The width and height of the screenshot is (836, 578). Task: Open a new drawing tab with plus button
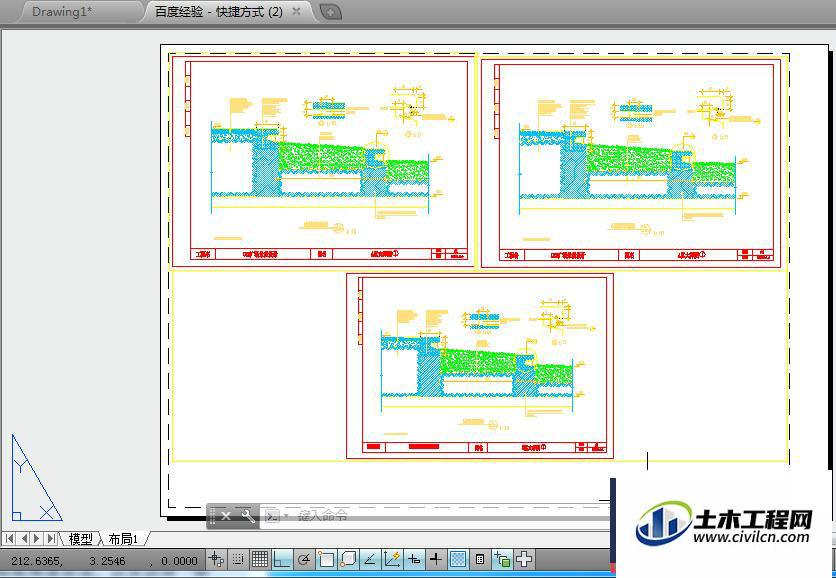tap(331, 12)
